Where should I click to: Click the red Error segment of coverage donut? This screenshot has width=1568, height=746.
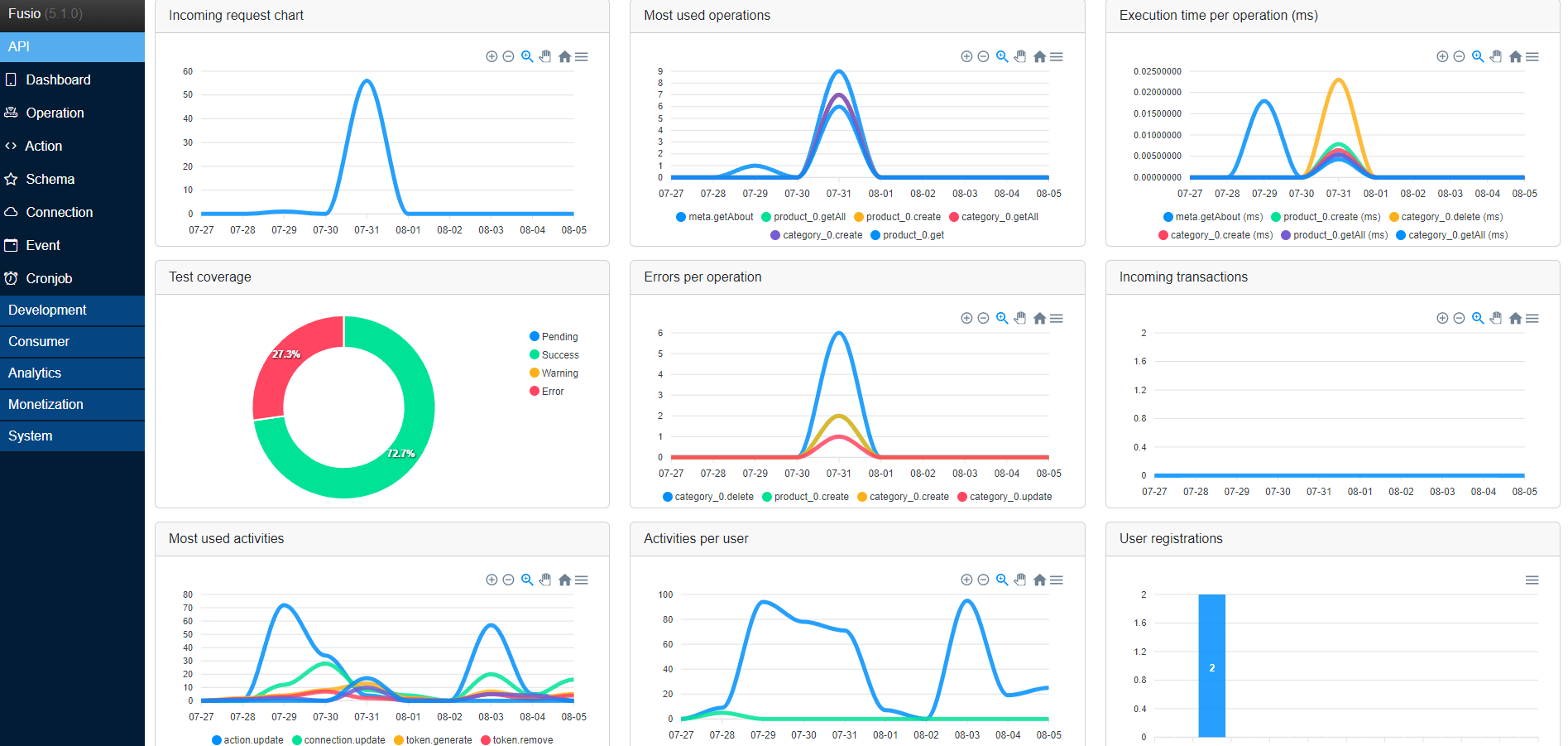point(285,354)
